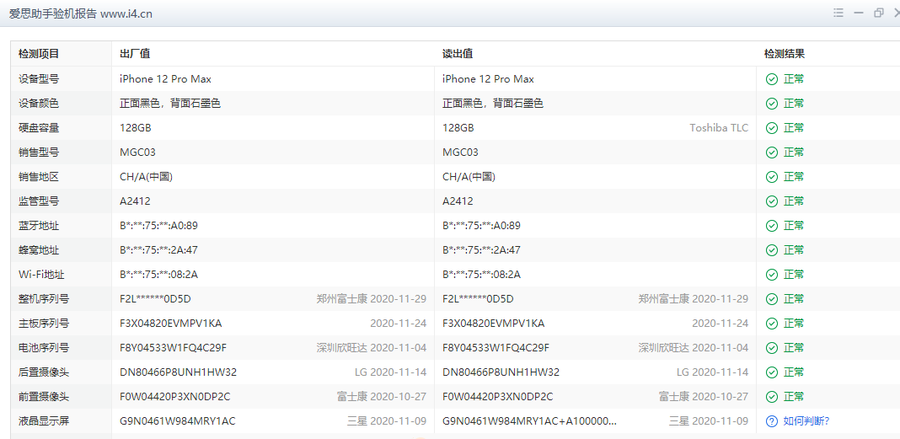Screen dimensions: 900x439
Task: Select the 硬盘容量 row label
Action: tap(38, 128)
